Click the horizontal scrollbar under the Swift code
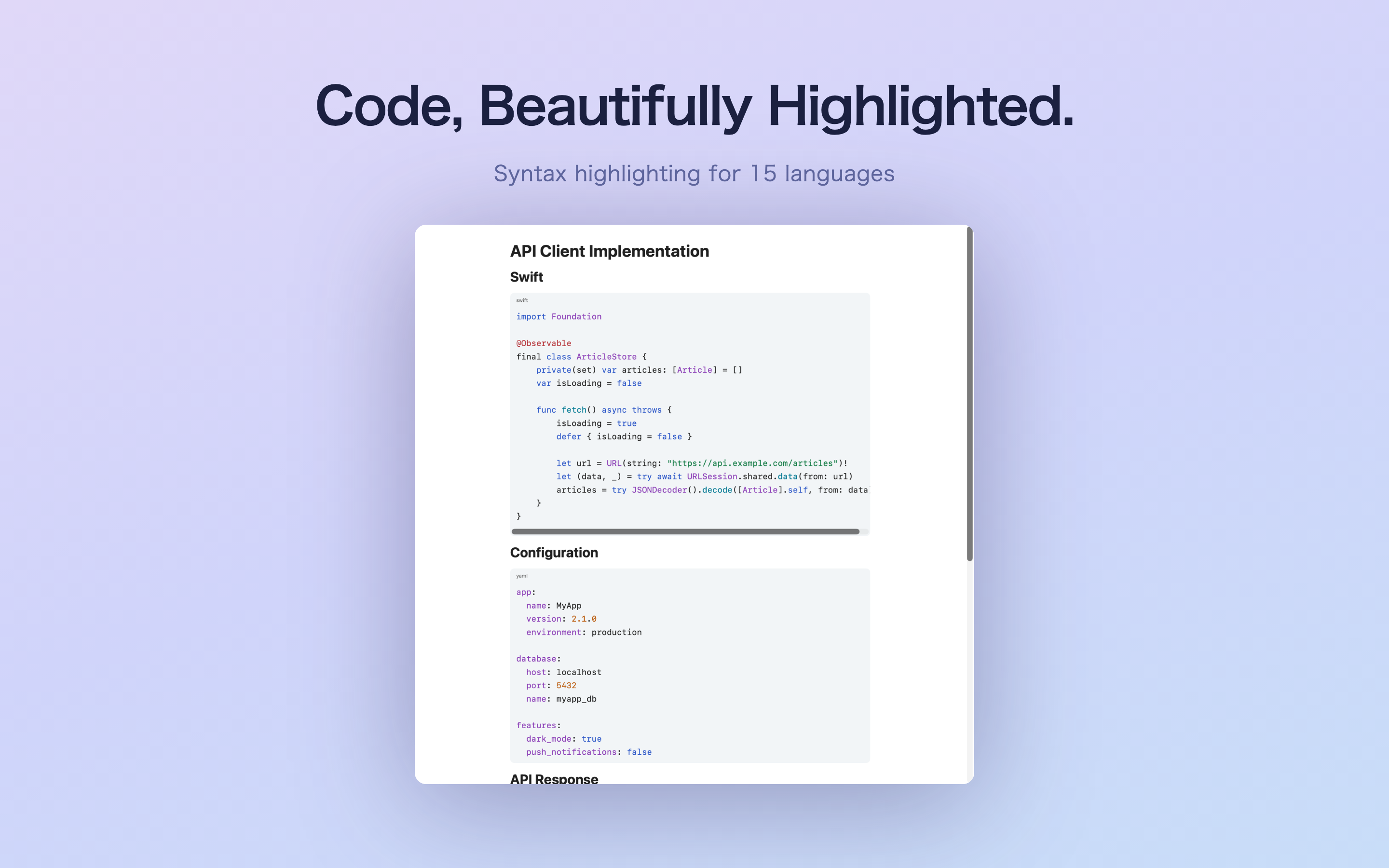Image resolution: width=1389 pixels, height=868 pixels. tap(685, 531)
